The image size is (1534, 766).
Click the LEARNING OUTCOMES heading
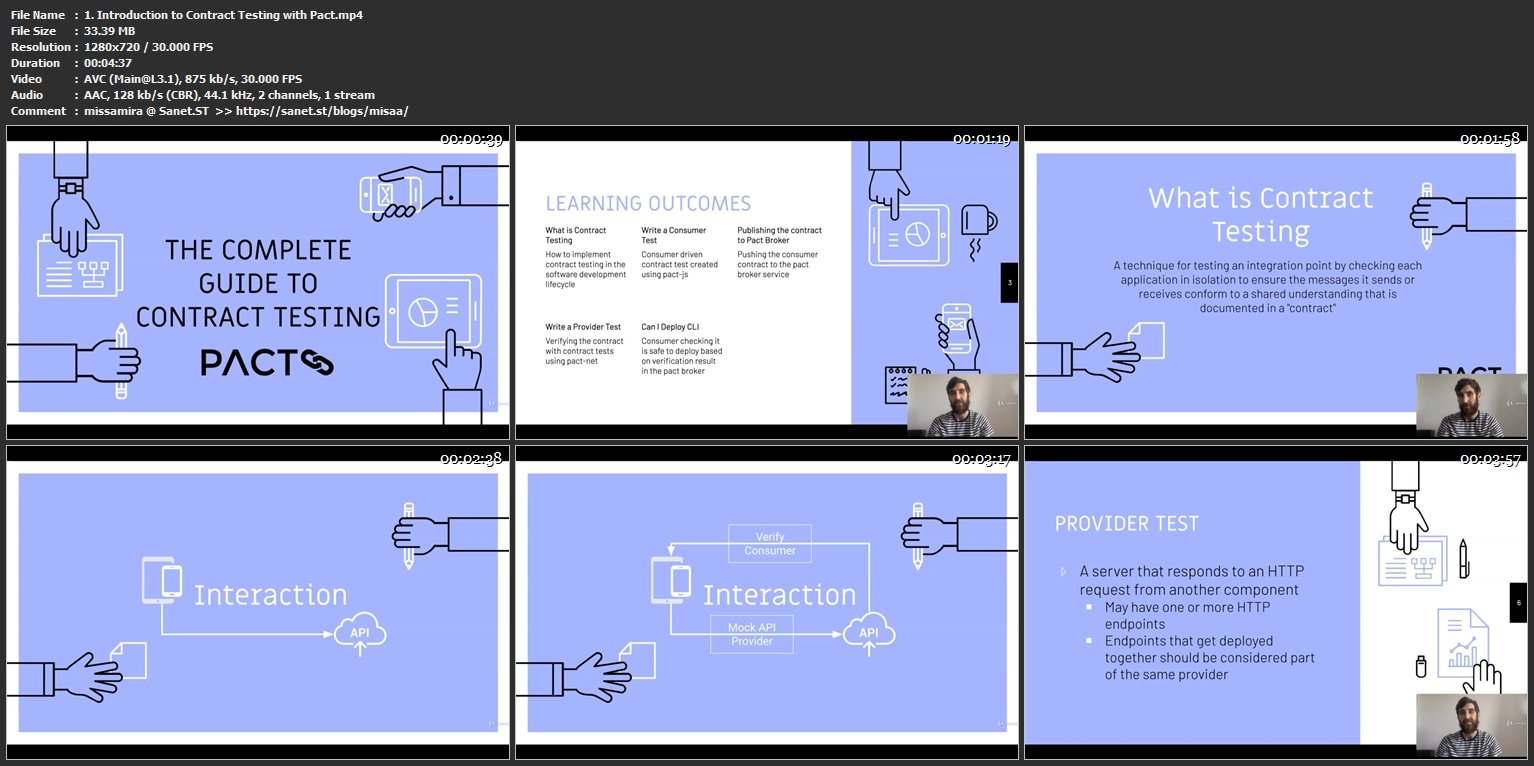(648, 203)
